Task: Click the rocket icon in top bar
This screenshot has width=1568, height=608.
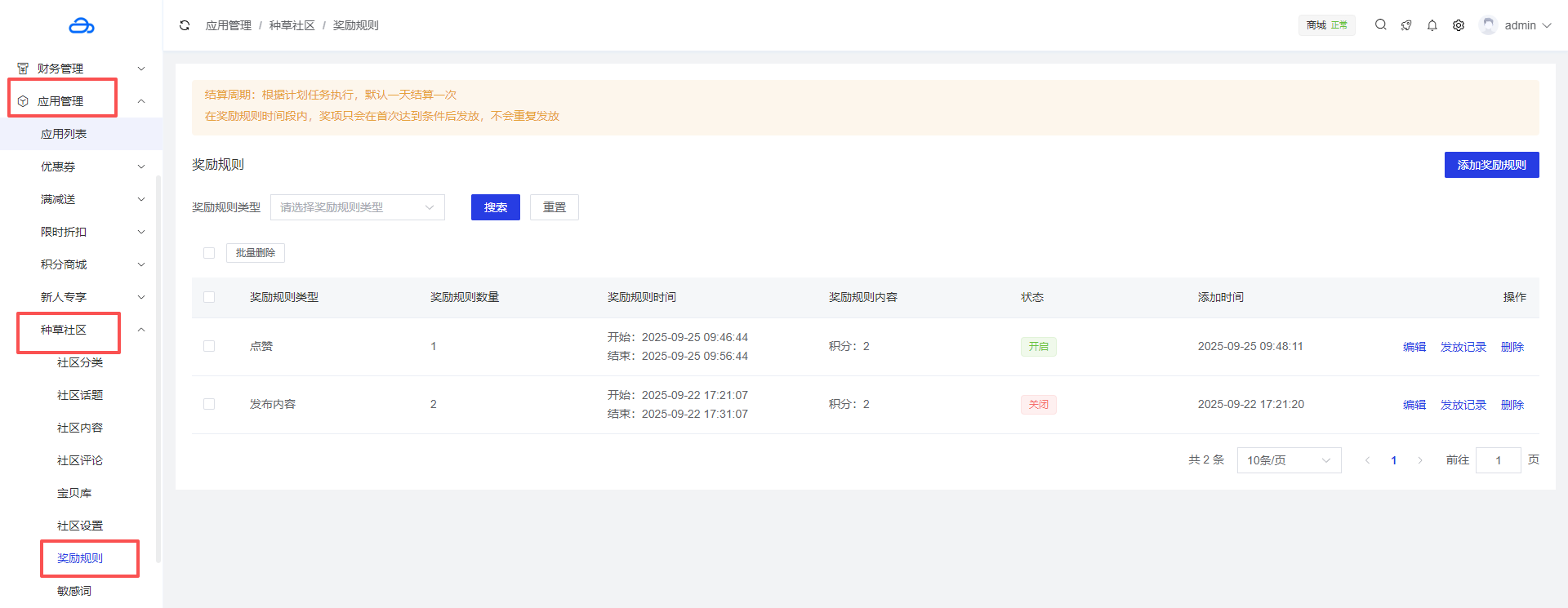Action: (1406, 25)
